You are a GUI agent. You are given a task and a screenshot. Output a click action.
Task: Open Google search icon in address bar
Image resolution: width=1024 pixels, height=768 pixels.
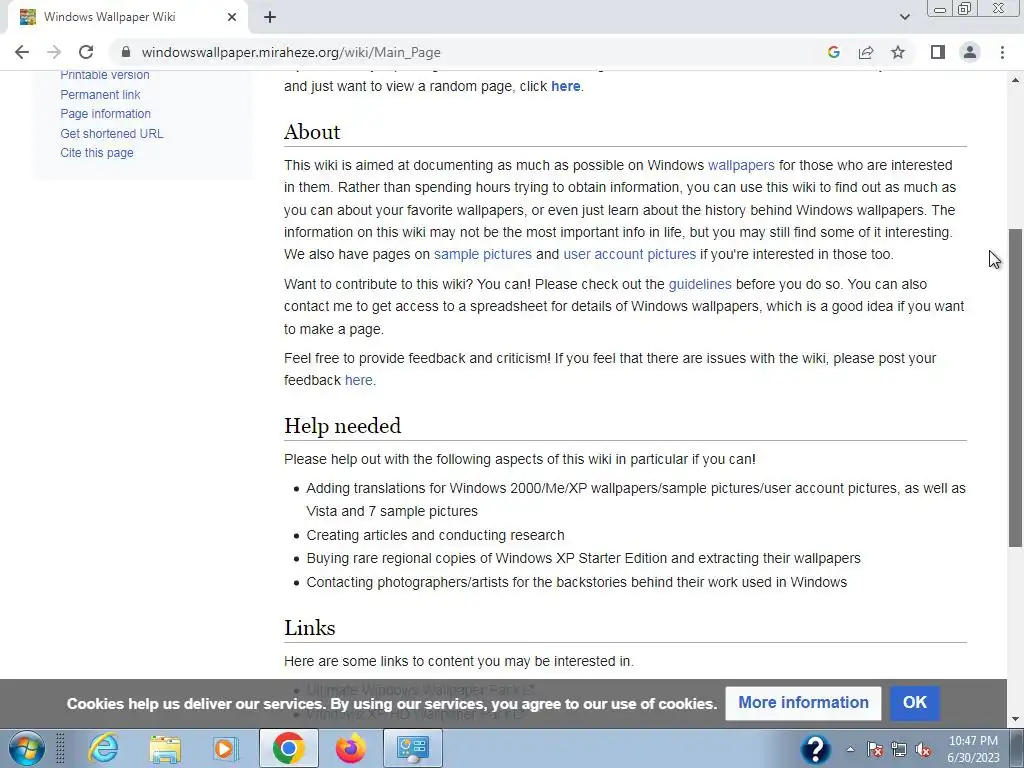(833, 52)
